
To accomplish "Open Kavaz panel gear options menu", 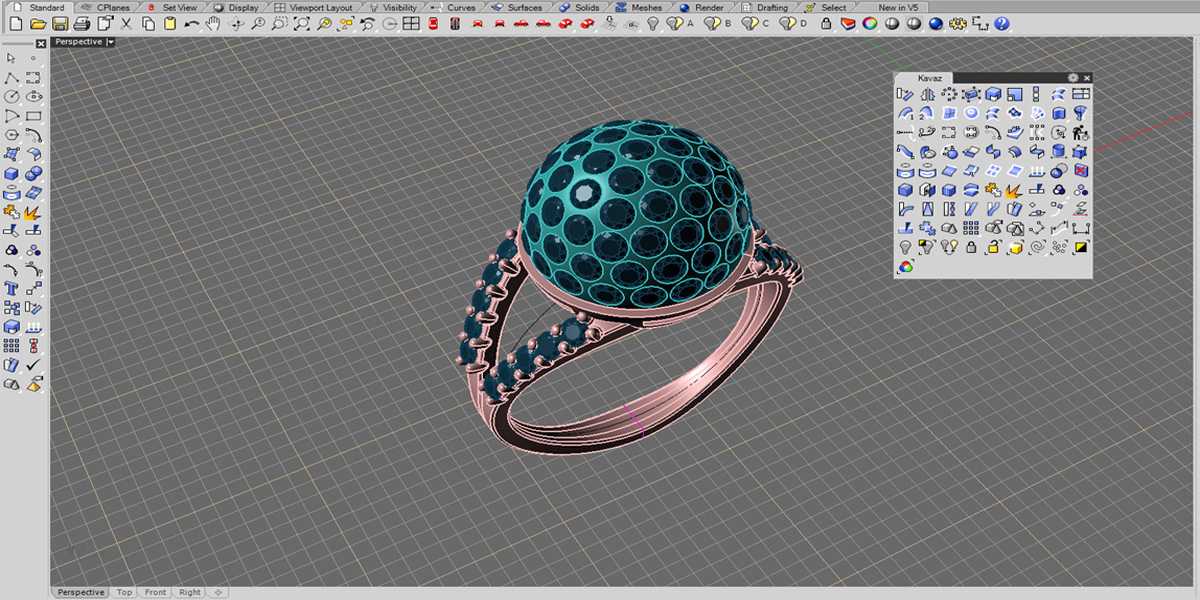I will pyautogui.click(x=1073, y=78).
